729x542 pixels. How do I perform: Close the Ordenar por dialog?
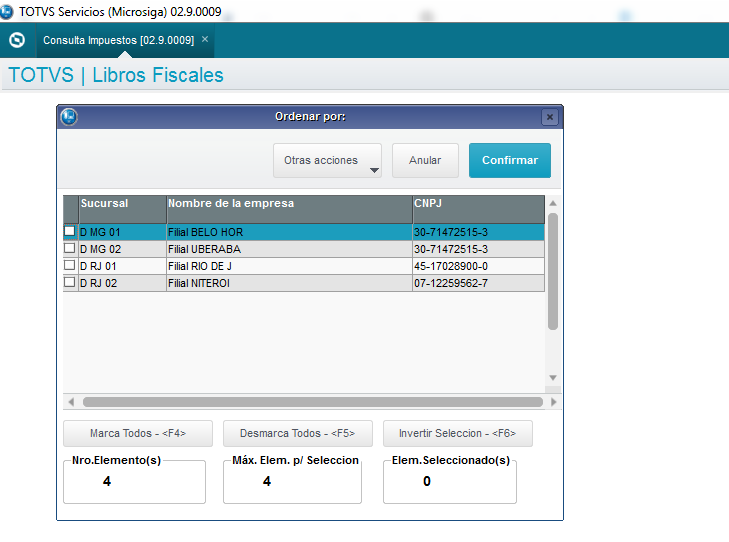tap(550, 117)
